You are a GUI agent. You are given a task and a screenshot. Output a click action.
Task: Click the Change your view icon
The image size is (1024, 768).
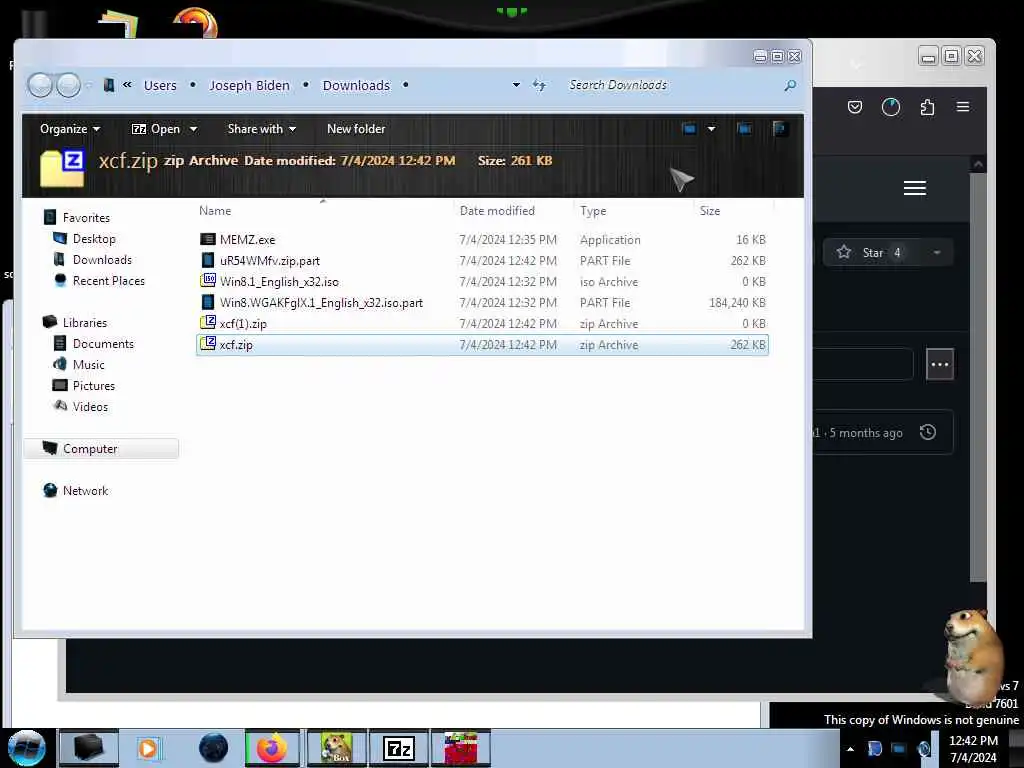[x=689, y=129]
